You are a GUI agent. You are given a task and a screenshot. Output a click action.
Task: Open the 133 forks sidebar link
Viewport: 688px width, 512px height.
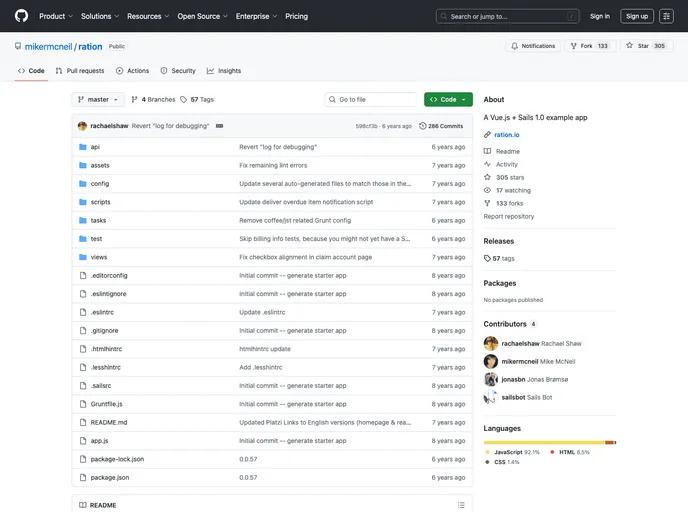pos(503,204)
